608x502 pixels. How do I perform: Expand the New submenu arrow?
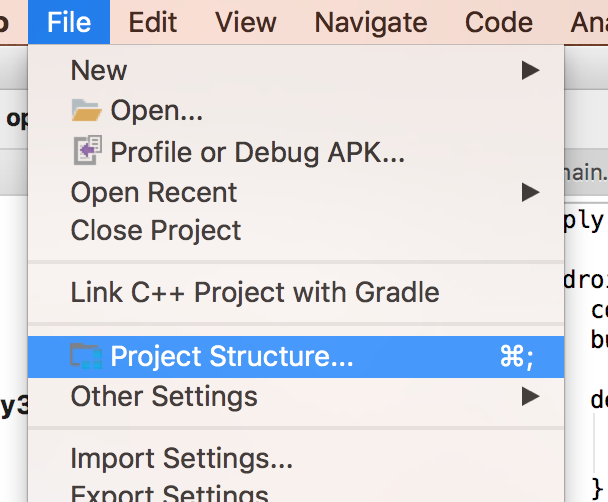(530, 70)
